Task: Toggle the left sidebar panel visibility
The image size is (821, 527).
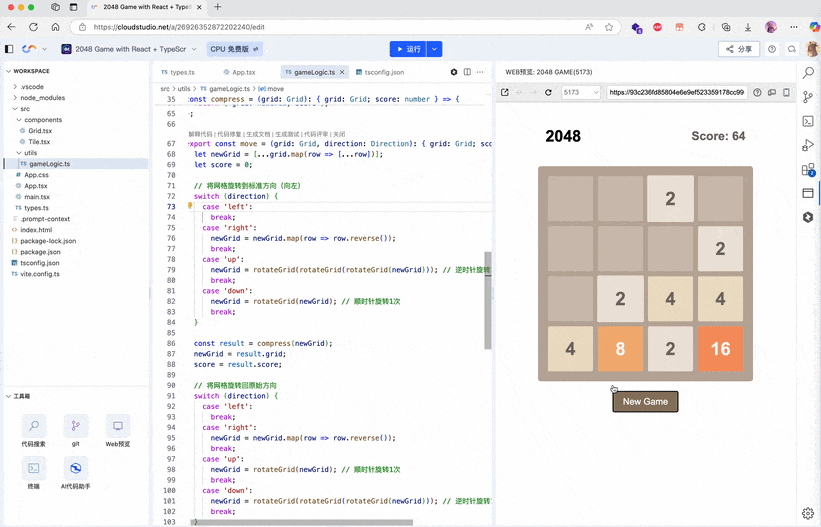Action: pyautogui.click(x=9, y=49)
